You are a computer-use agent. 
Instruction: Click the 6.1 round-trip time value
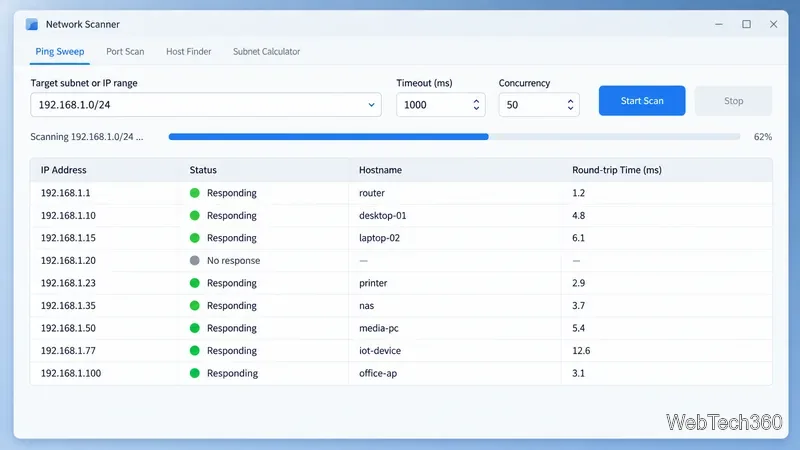point(578,238)
